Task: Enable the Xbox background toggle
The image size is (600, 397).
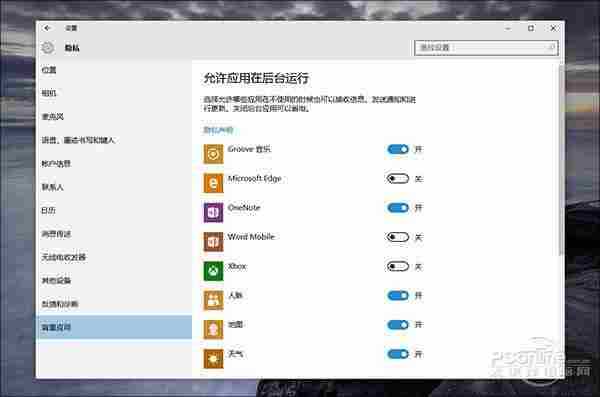Action: (398, 266)
